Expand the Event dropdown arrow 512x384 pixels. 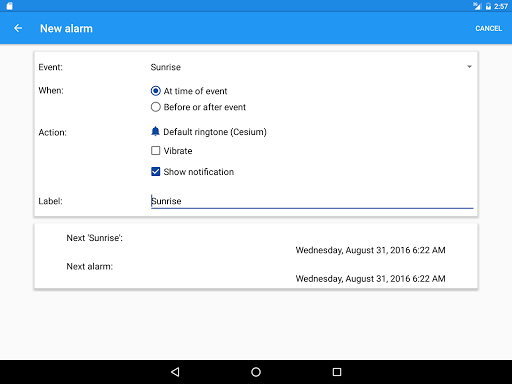469,67
